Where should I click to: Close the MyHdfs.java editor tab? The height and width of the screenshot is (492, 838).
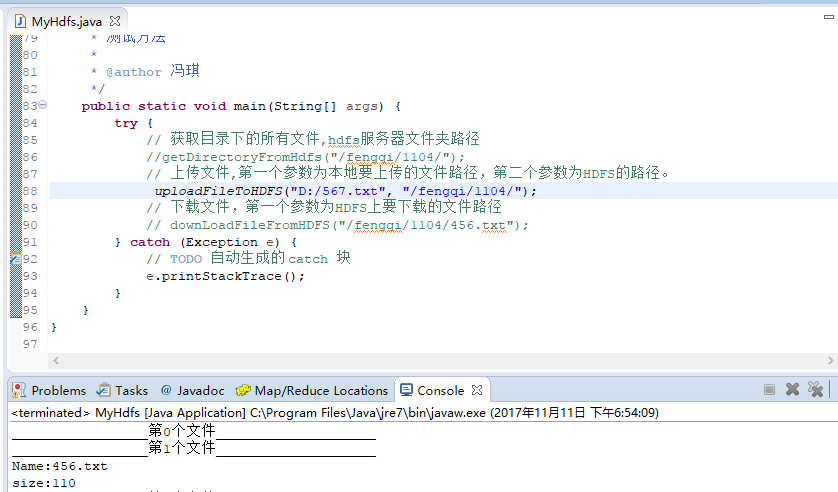tap(115, 21)
